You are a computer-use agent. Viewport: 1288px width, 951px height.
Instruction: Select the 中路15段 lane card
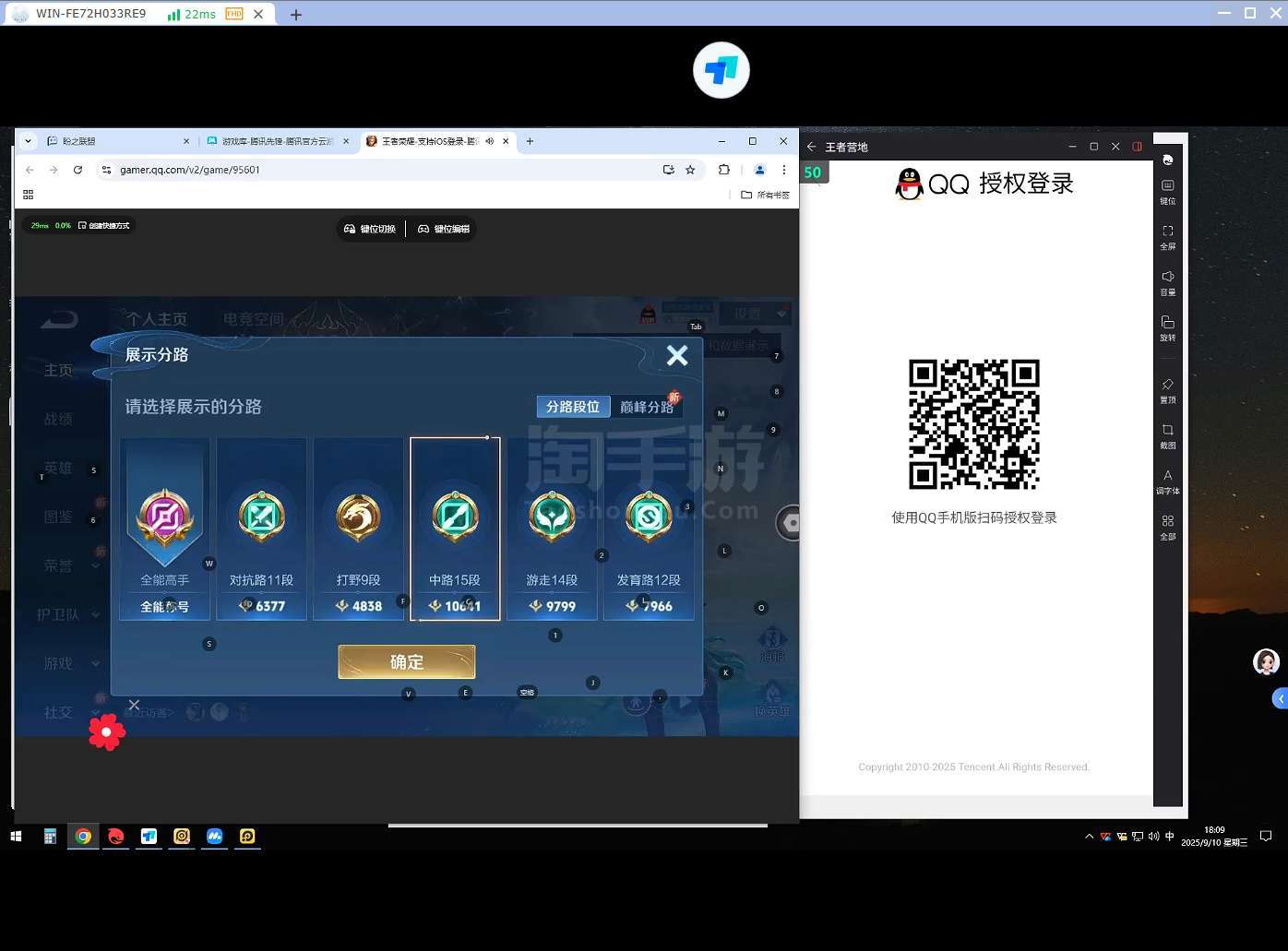tap(455, 529)
